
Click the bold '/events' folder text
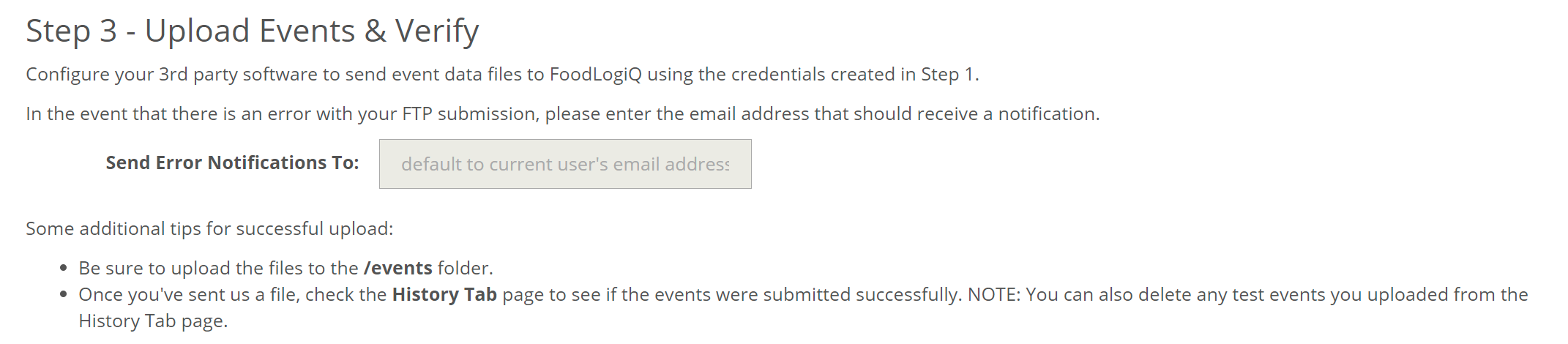pos(397,268)
